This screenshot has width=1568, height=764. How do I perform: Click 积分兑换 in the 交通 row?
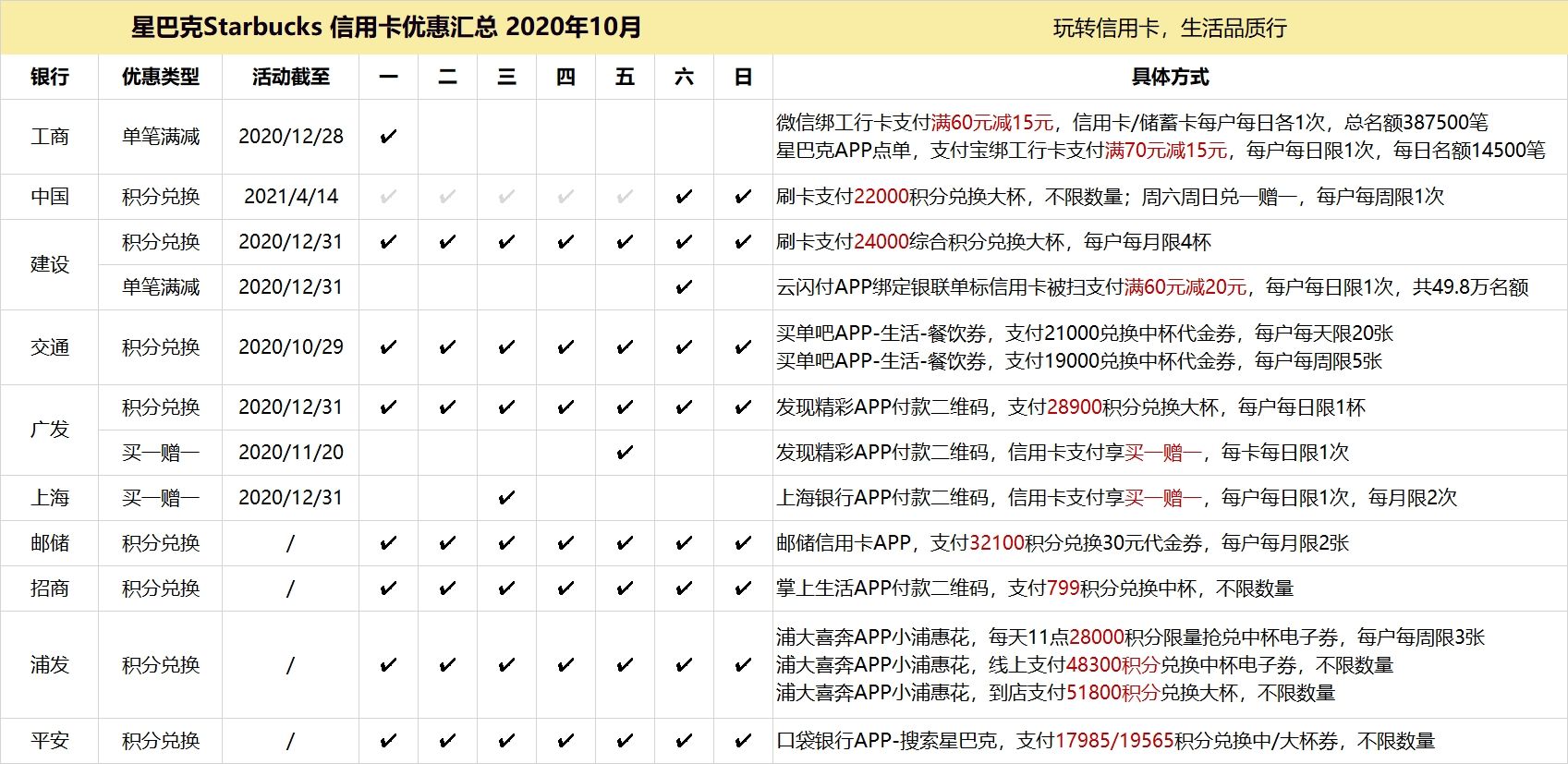161,347
